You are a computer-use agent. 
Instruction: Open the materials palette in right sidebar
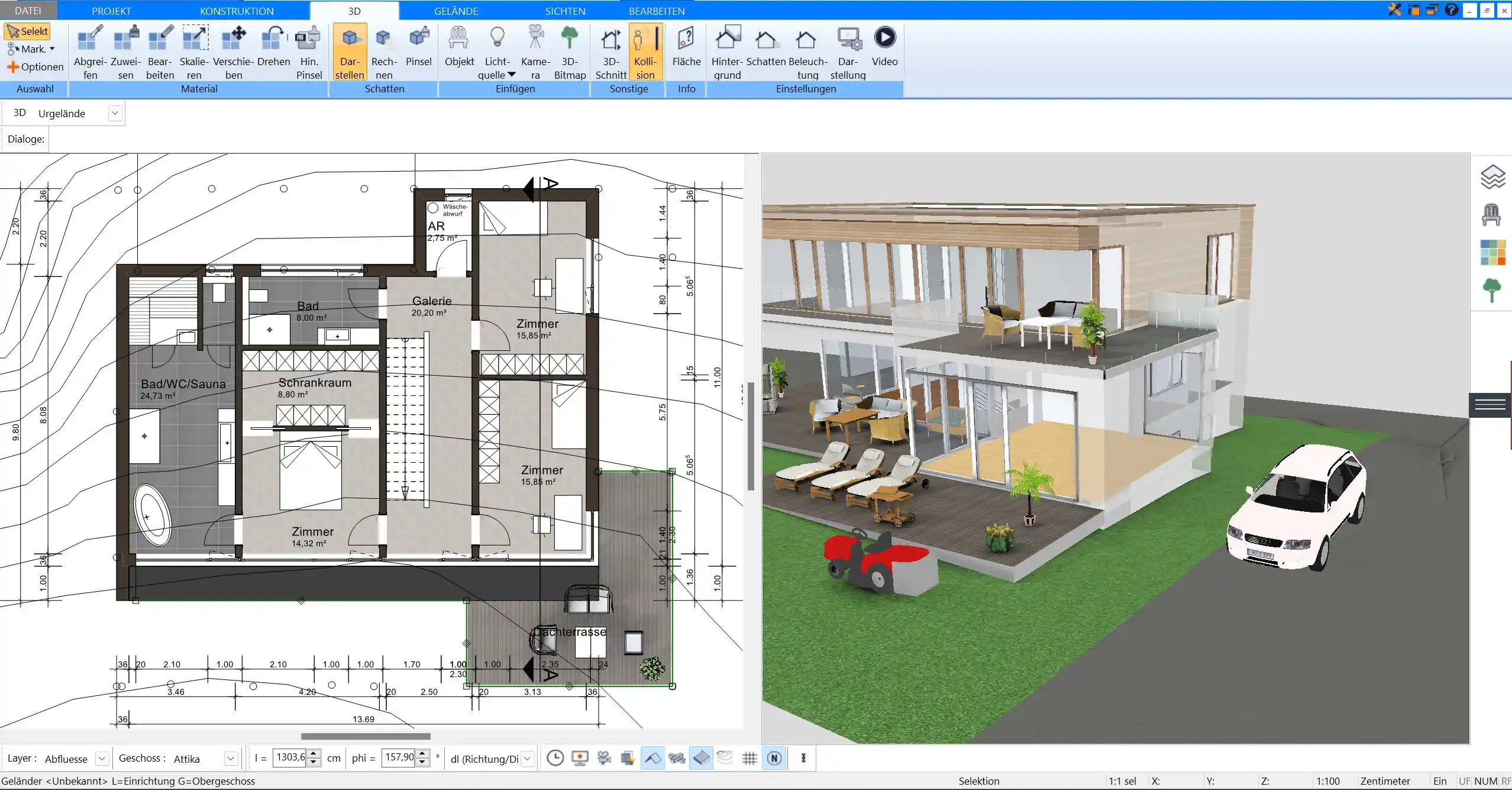(x=1492, y=252)
